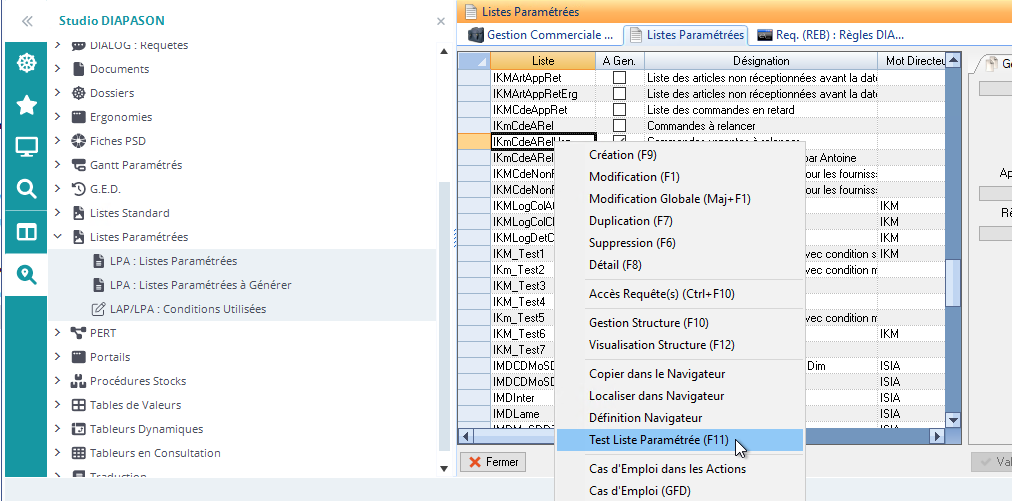This screenshot has width=1012, height=501.
Task: Expand the Documents tree node
Action: tap(57, 69)
